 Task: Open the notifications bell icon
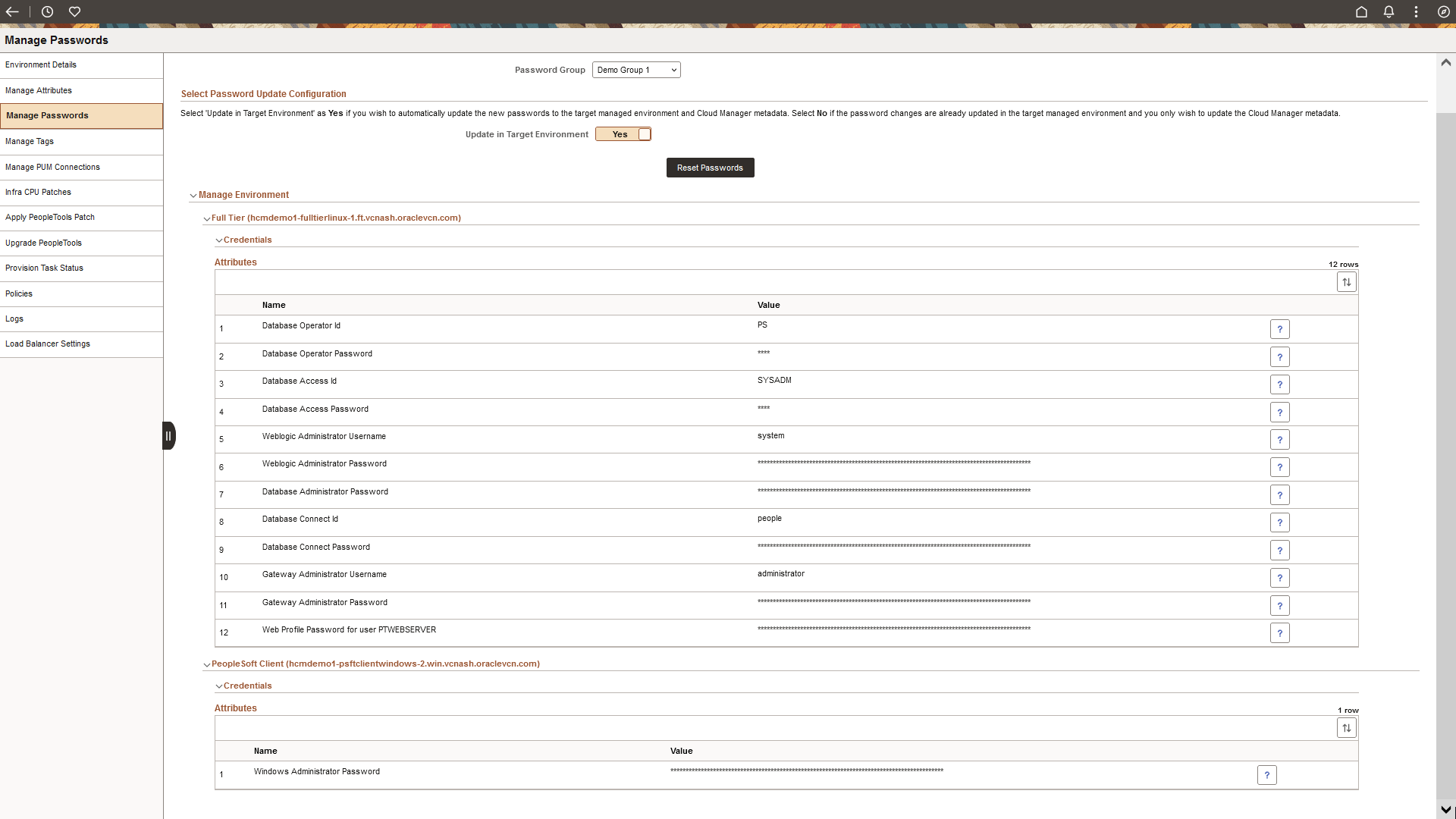coord(1389,11)
